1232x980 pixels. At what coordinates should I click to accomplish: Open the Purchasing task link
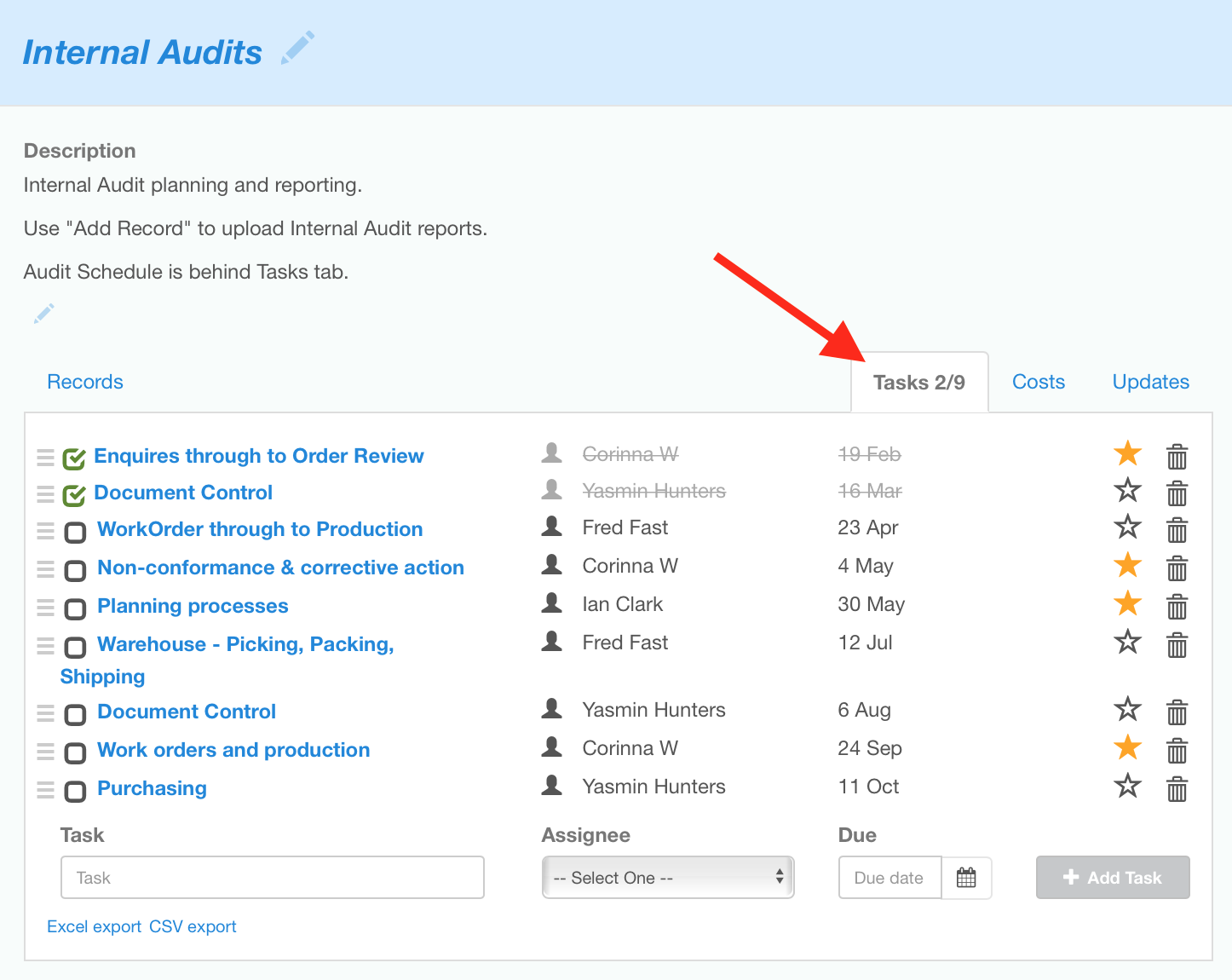click(x=152, y=788)
